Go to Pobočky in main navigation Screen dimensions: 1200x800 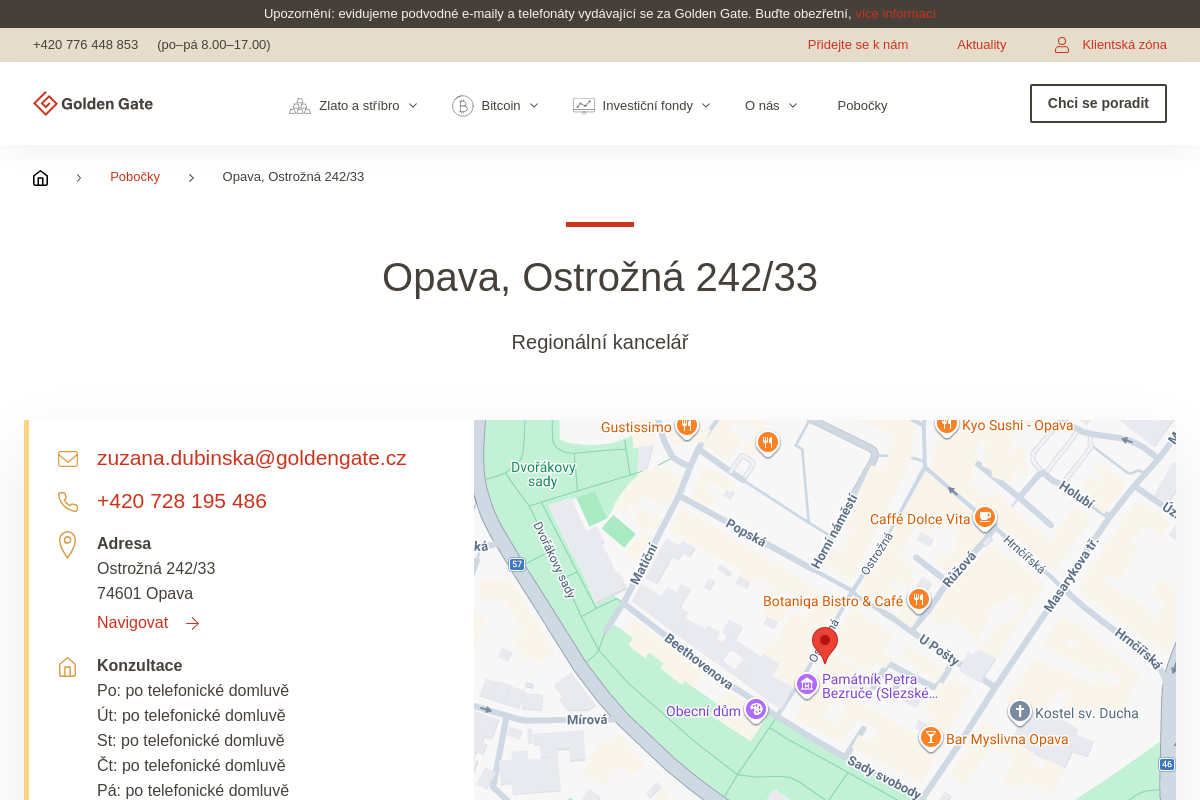[862, 106]
